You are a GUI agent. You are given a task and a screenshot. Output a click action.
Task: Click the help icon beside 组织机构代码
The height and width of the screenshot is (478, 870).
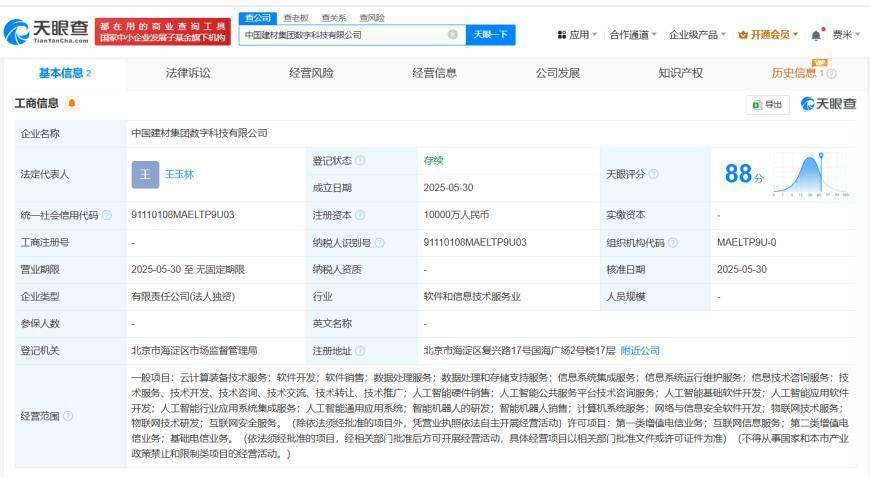point(673,243)
